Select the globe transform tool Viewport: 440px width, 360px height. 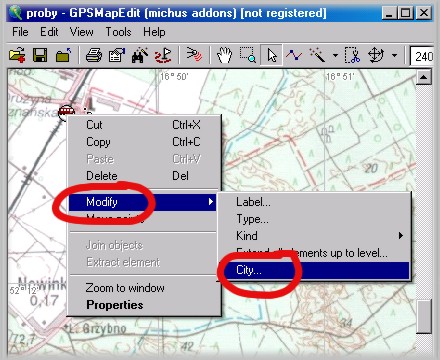pyautogui.click(x=376, y=55)
